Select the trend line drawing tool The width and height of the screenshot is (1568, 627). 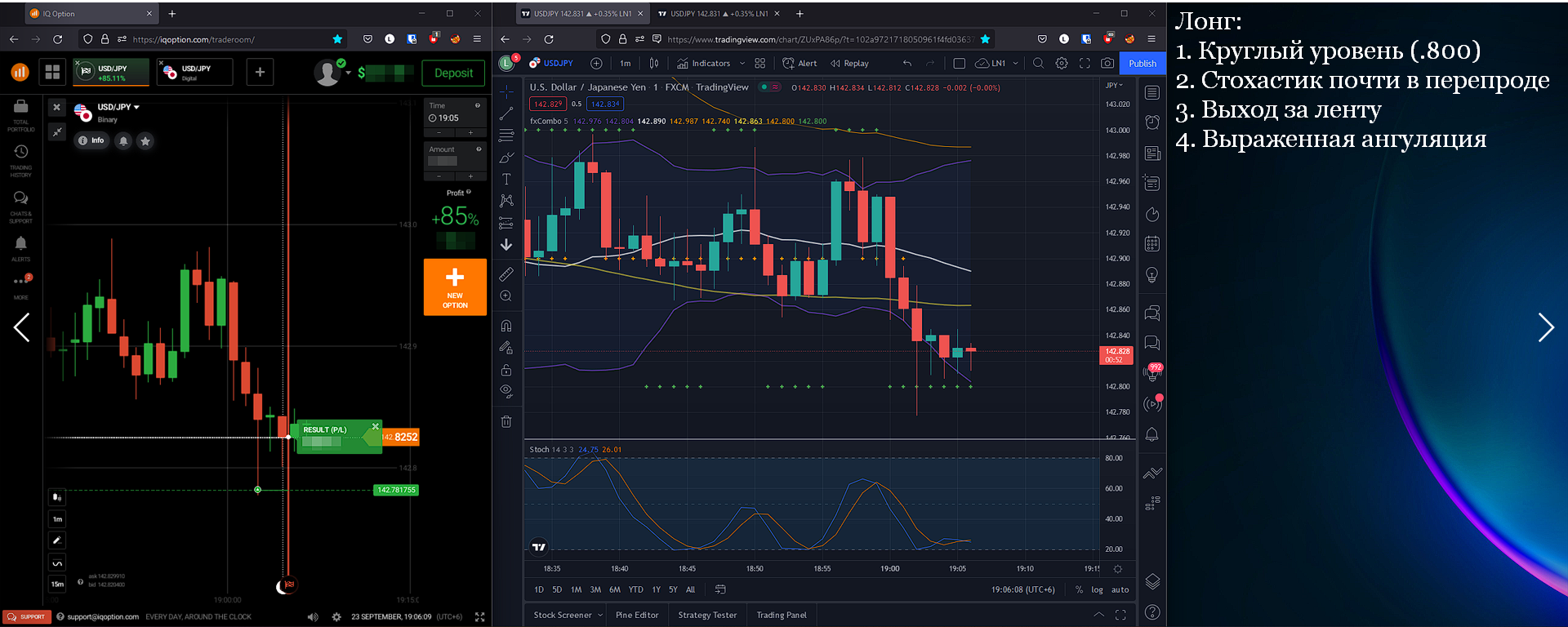(506, 113)
